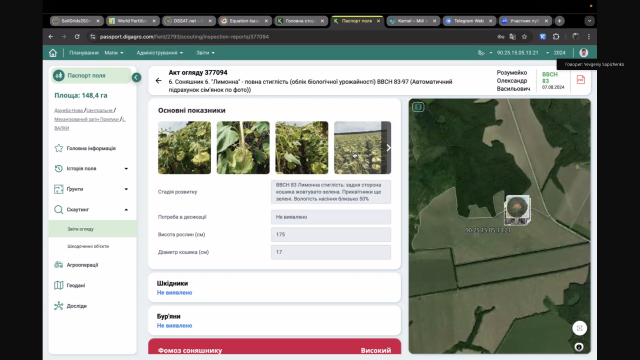Screen dimensions: 640x360
Task: Click inspector name Розумейко Олександр Васильович
Action: 513,80
